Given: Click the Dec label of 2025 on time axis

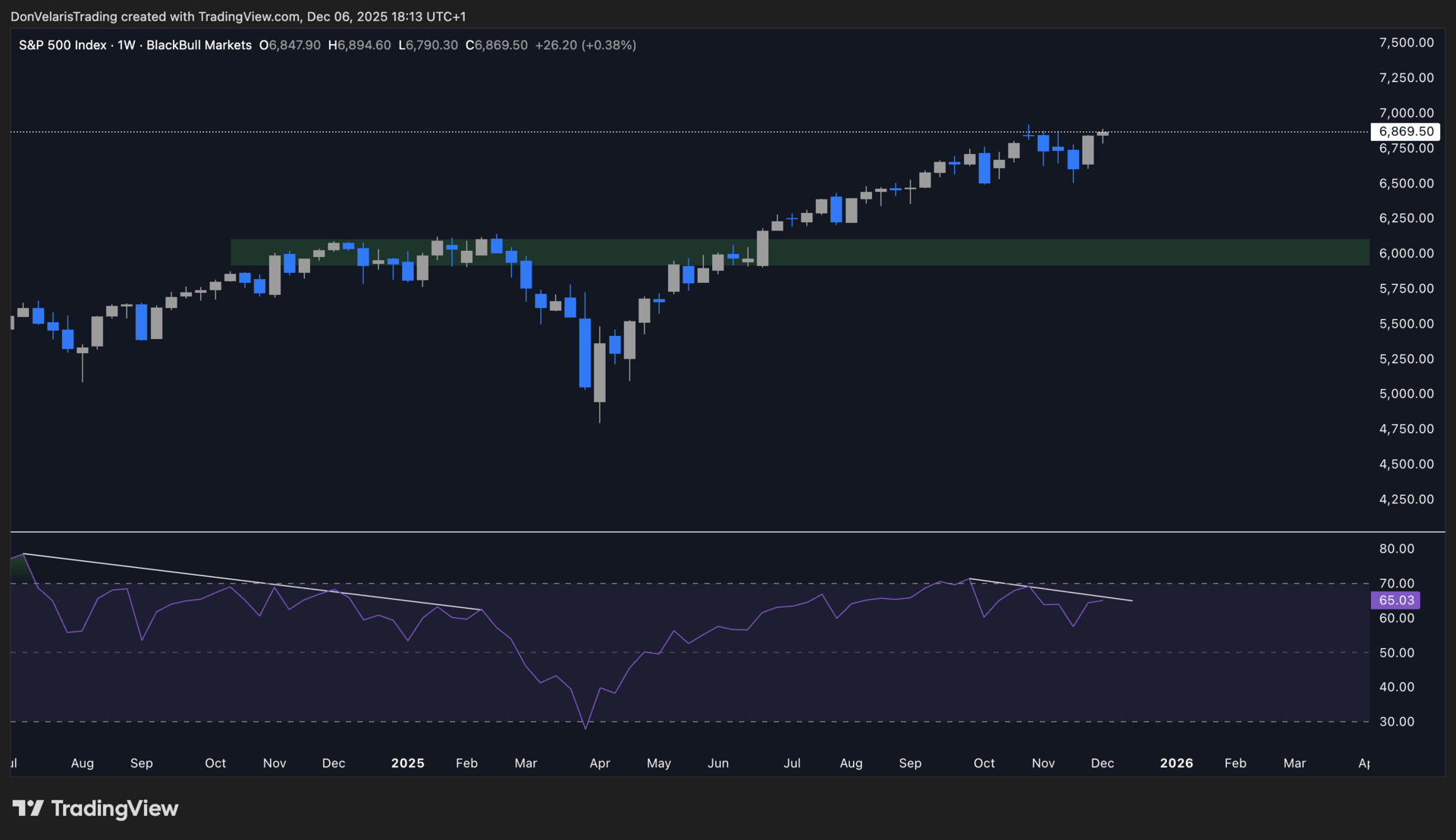Looking at the screenshot, I should pos(1102,763).
